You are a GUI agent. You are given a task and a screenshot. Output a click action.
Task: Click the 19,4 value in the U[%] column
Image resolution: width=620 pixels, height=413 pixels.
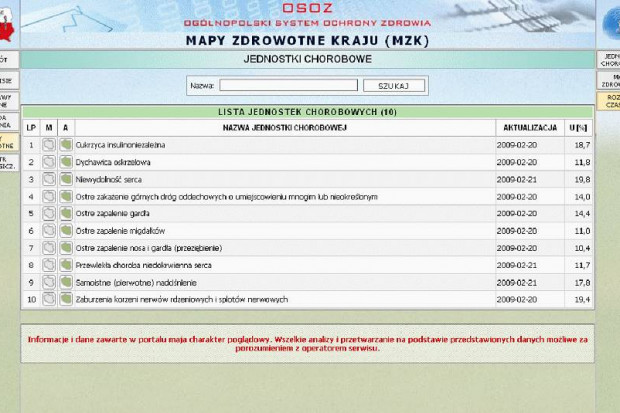(x=582, y=300)
